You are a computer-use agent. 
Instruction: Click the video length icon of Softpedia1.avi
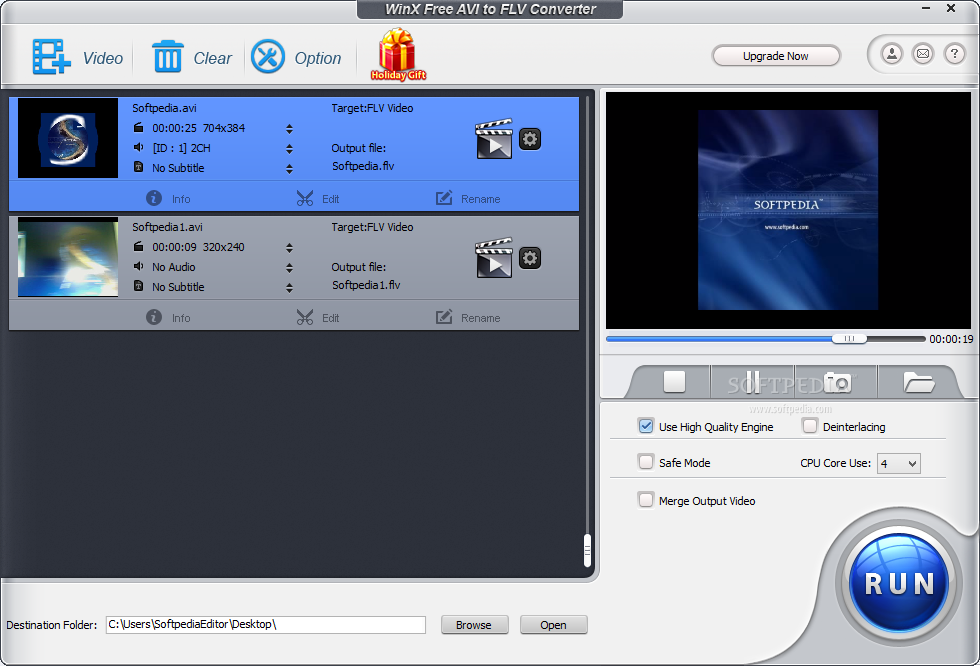pos(139,247)
